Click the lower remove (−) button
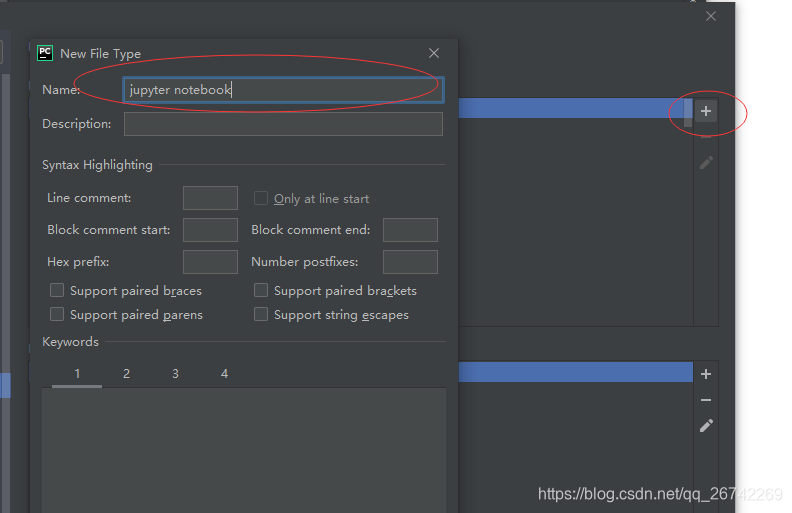The width and height of the screenshot is (792, 513). click(x=706, y=400)
